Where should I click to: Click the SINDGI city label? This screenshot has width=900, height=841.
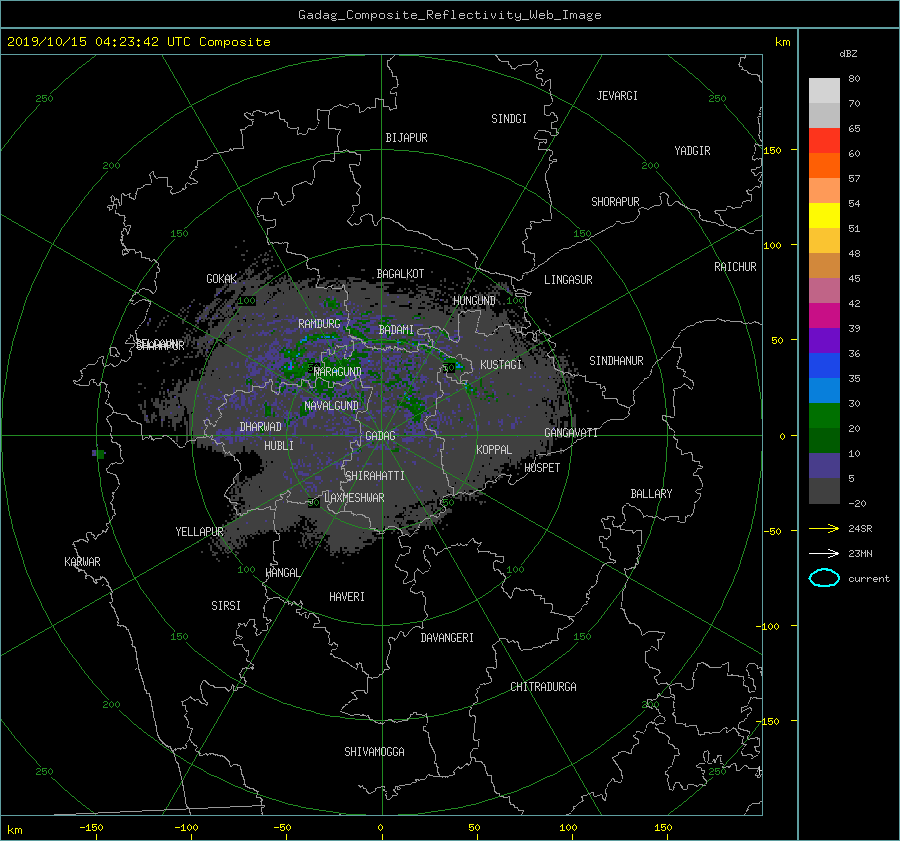(x=509, y=119)
